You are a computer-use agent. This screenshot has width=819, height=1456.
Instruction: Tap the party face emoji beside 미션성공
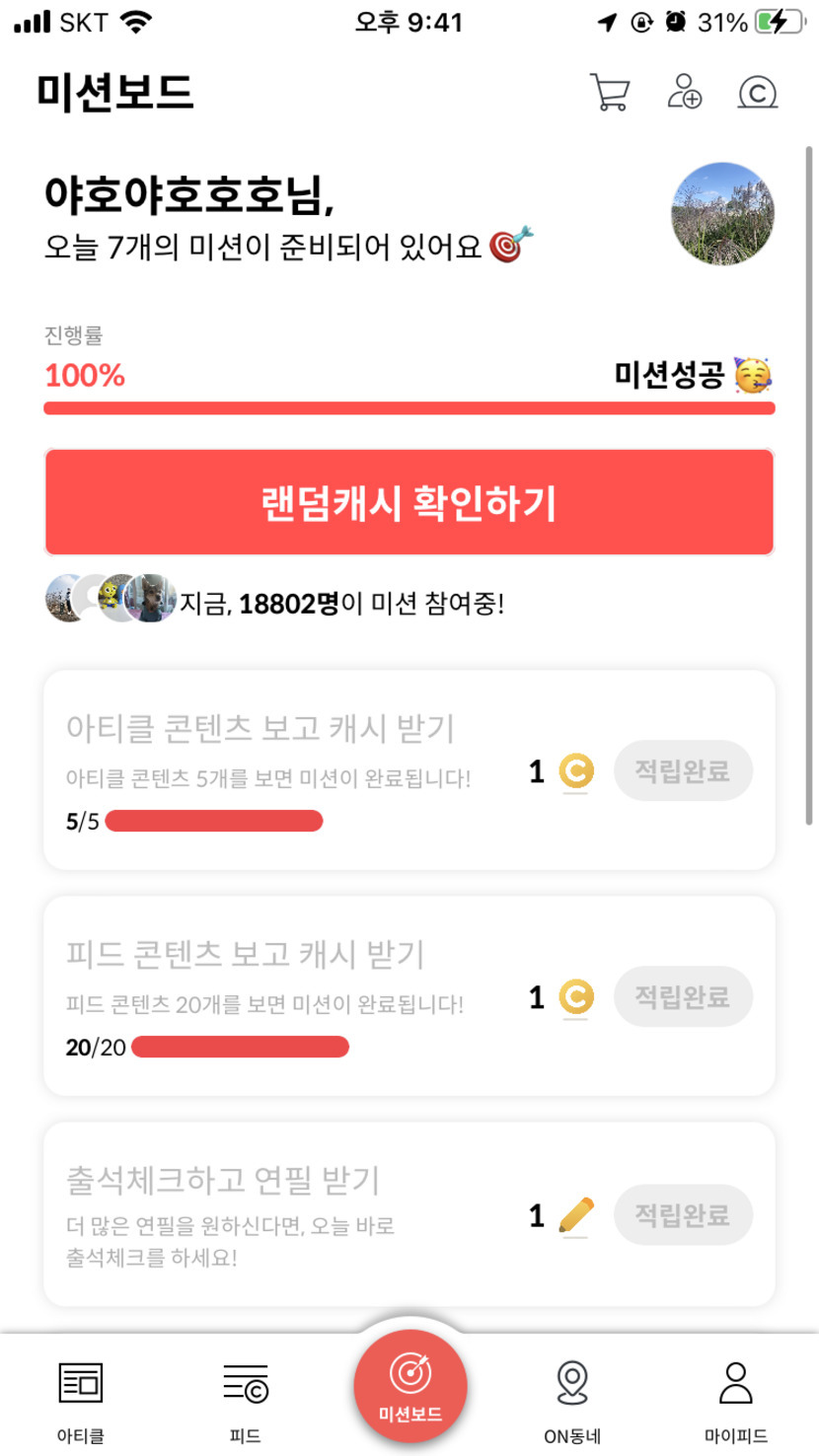click(754, 375)
